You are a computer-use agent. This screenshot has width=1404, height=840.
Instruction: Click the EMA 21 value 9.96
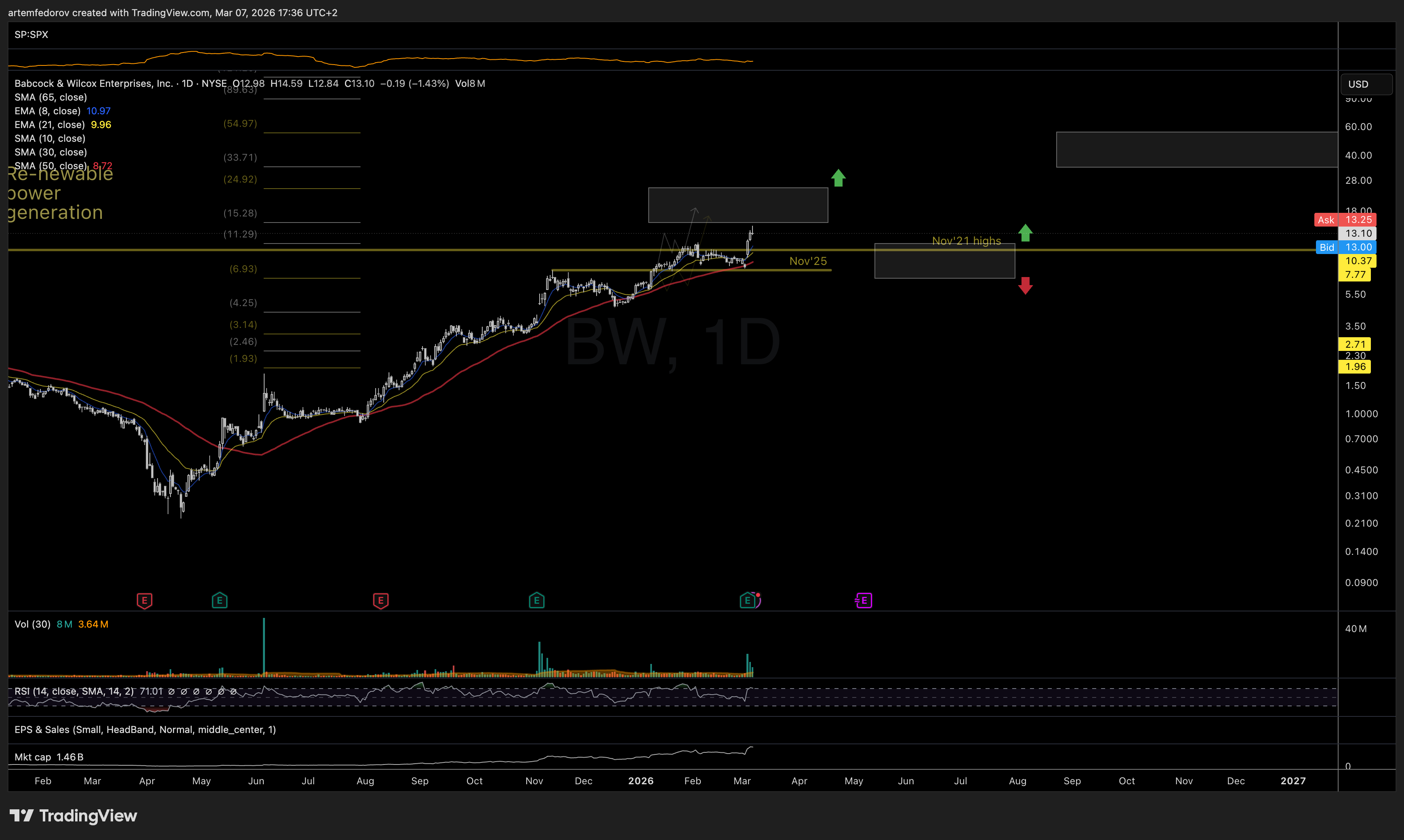(x=101, y=124)
